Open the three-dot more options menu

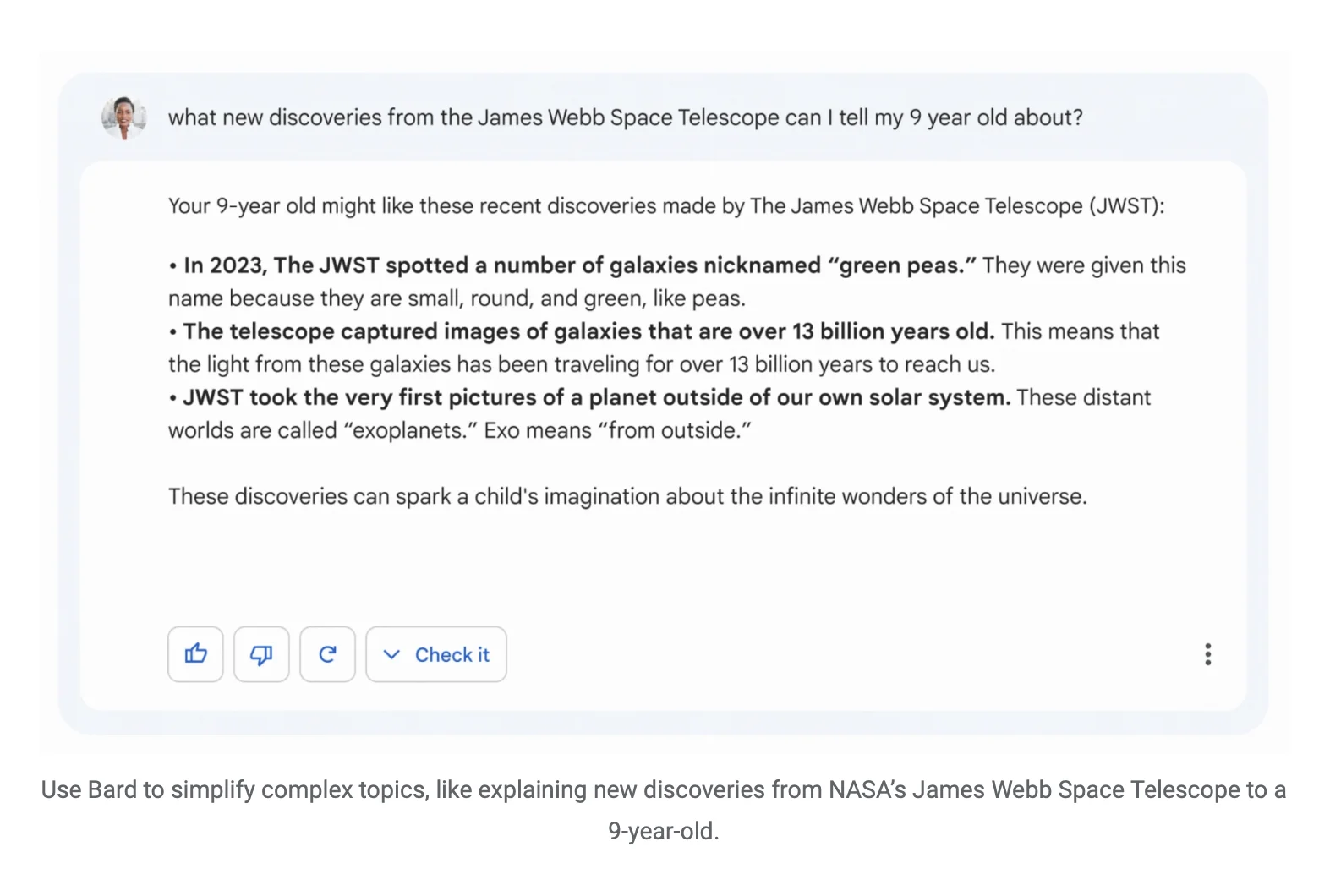point(1207,654)
